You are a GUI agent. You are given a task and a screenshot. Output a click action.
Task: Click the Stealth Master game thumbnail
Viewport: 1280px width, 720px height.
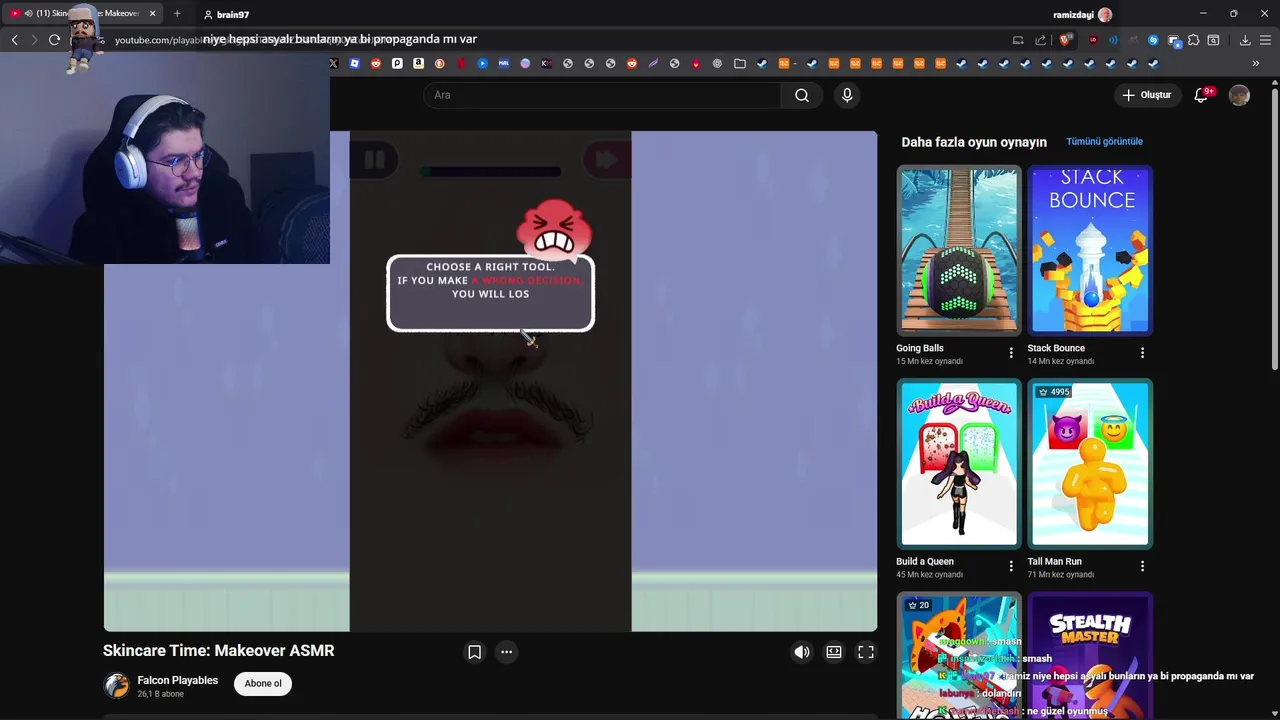pyautogui.click(x=1091, y=656)
